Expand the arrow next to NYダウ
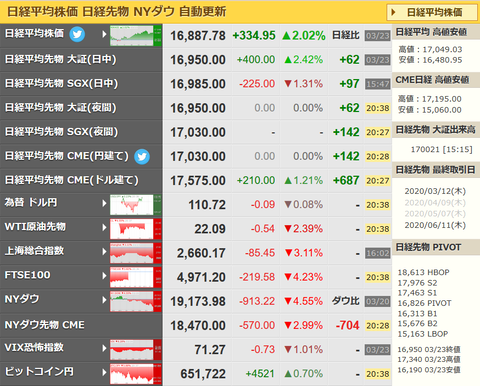Screen dimensions: 480x386 pos(104,300)
